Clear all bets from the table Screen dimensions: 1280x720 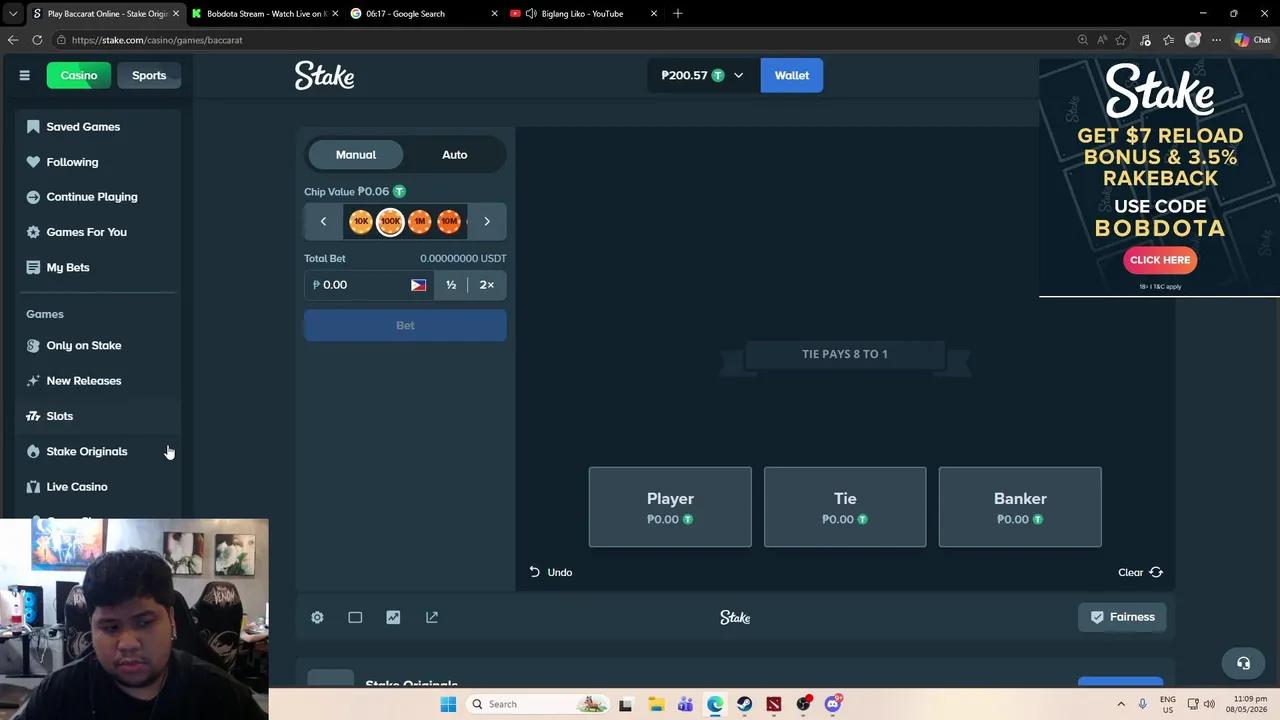[x=1140, y=572]
